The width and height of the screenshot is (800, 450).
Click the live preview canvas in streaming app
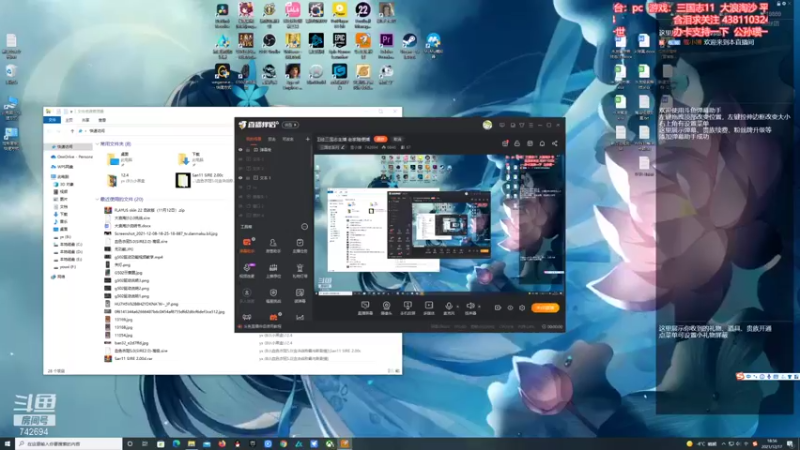(x=439, y=224)
